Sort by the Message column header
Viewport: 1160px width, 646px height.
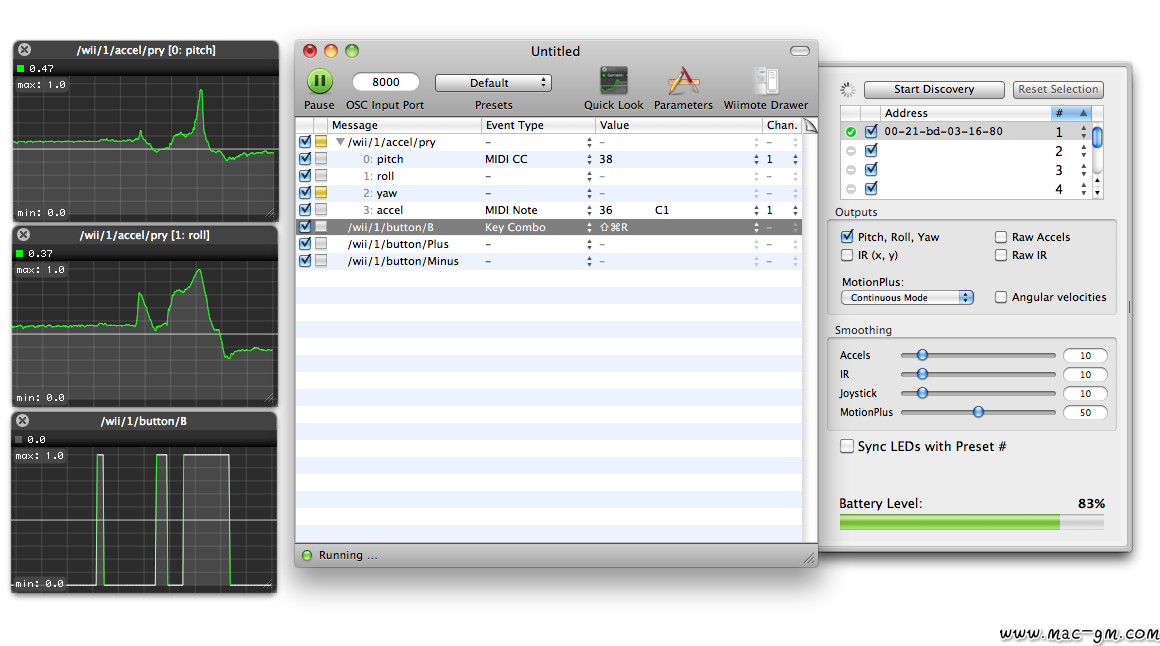click(404, 125)
